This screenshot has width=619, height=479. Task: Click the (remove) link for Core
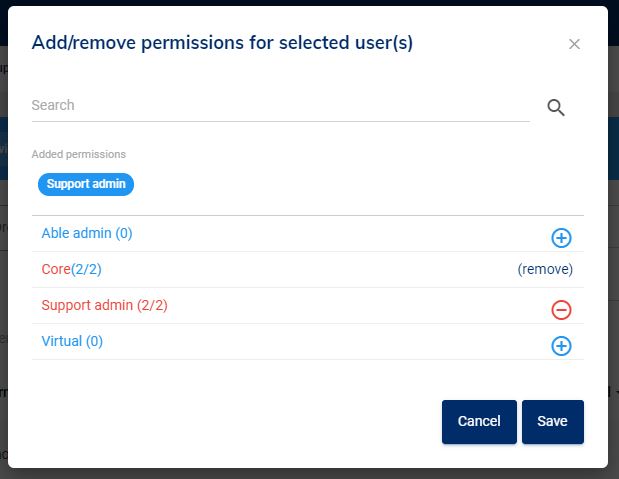[545, 269]
